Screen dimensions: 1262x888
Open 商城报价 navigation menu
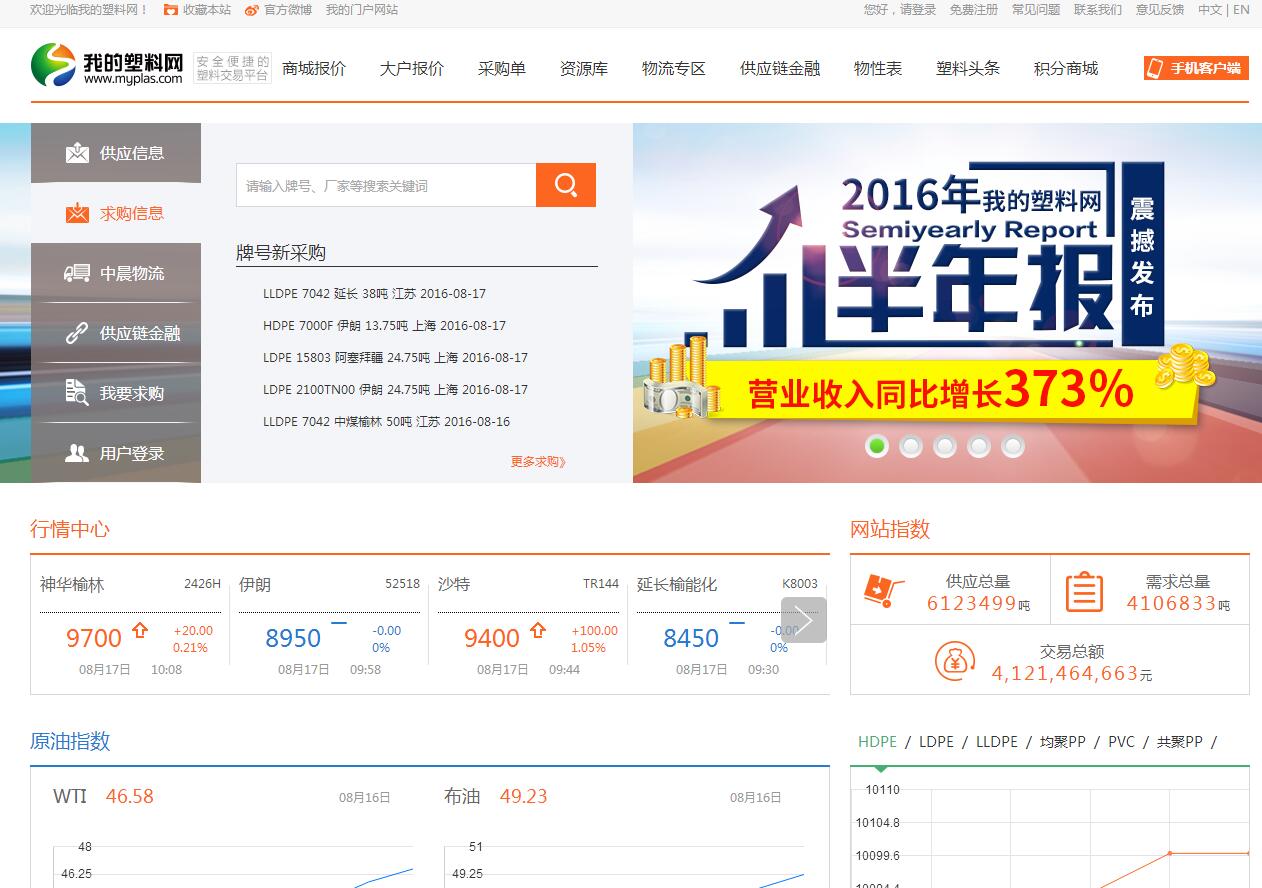[314, 69]
